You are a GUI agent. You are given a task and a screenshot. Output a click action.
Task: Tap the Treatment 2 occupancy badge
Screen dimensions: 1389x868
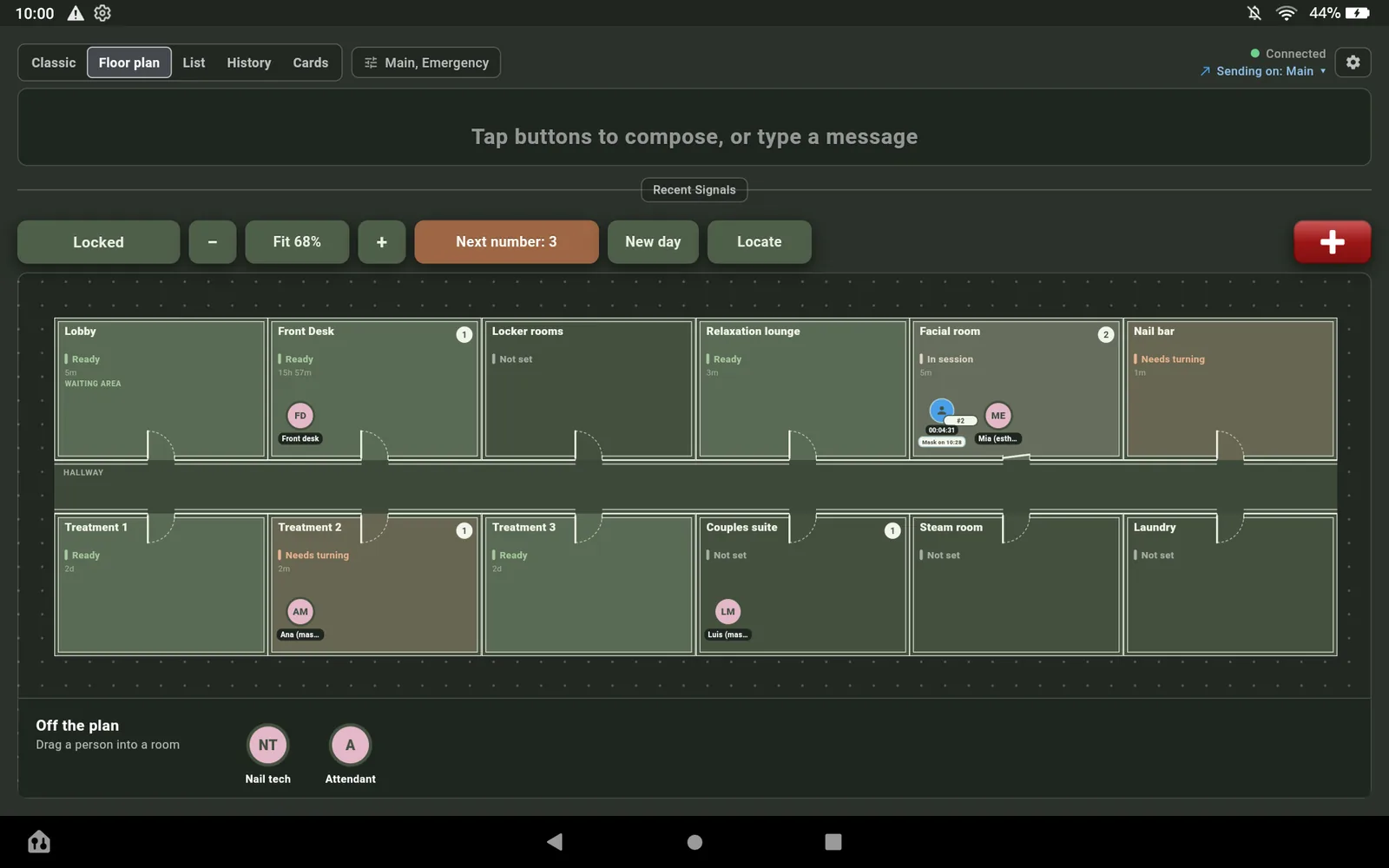point(464,530)
